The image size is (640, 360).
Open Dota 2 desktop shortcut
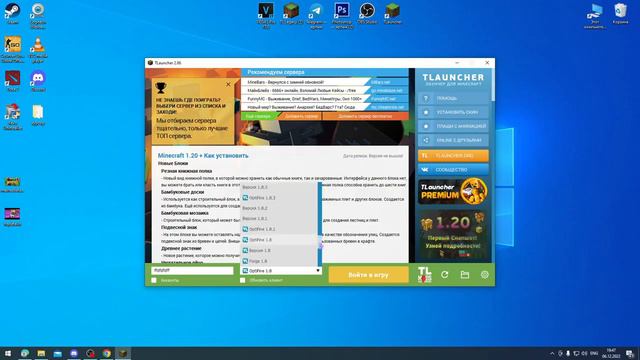pyautogui.click(x=12, y=81)
